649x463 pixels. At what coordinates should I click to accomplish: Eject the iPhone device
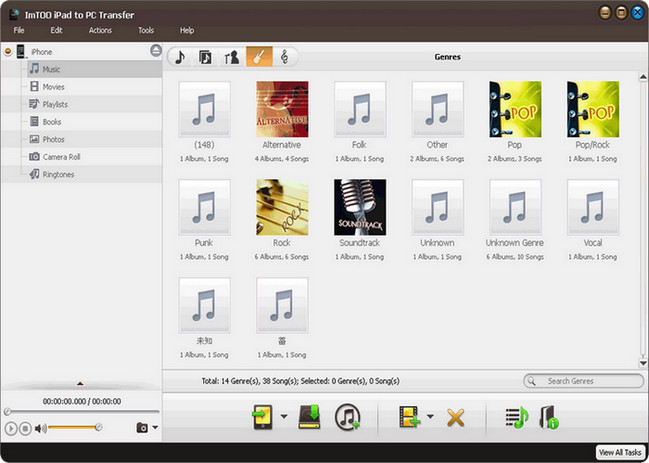pos(156,51)
